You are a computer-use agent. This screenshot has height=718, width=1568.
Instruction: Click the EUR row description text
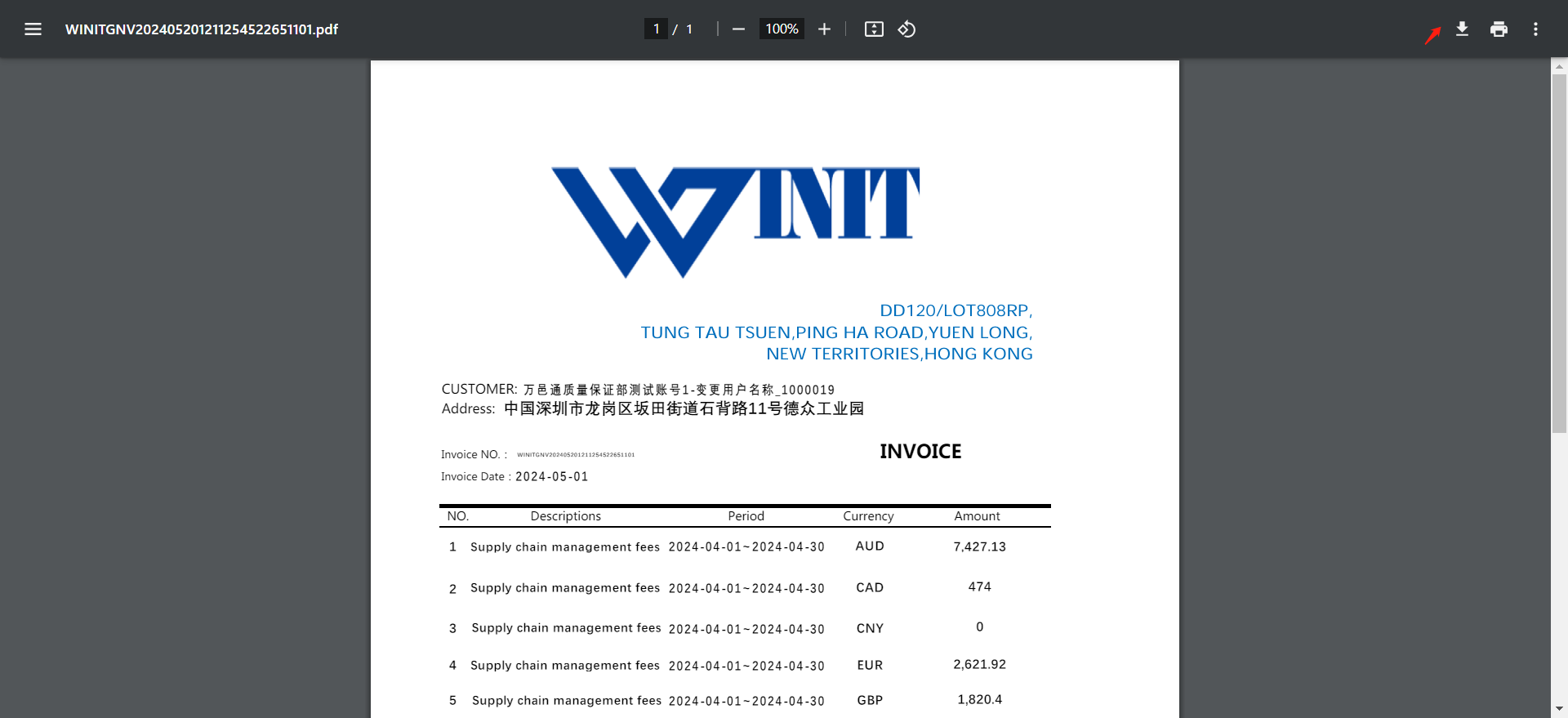coord(565,666)
